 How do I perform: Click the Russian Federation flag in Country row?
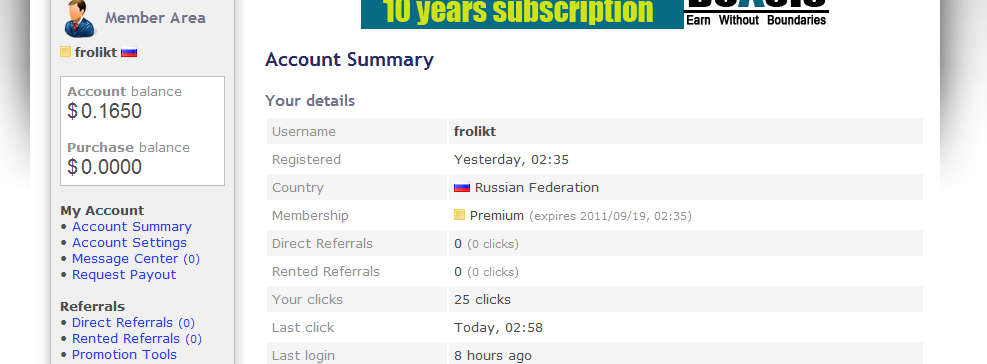462,188
